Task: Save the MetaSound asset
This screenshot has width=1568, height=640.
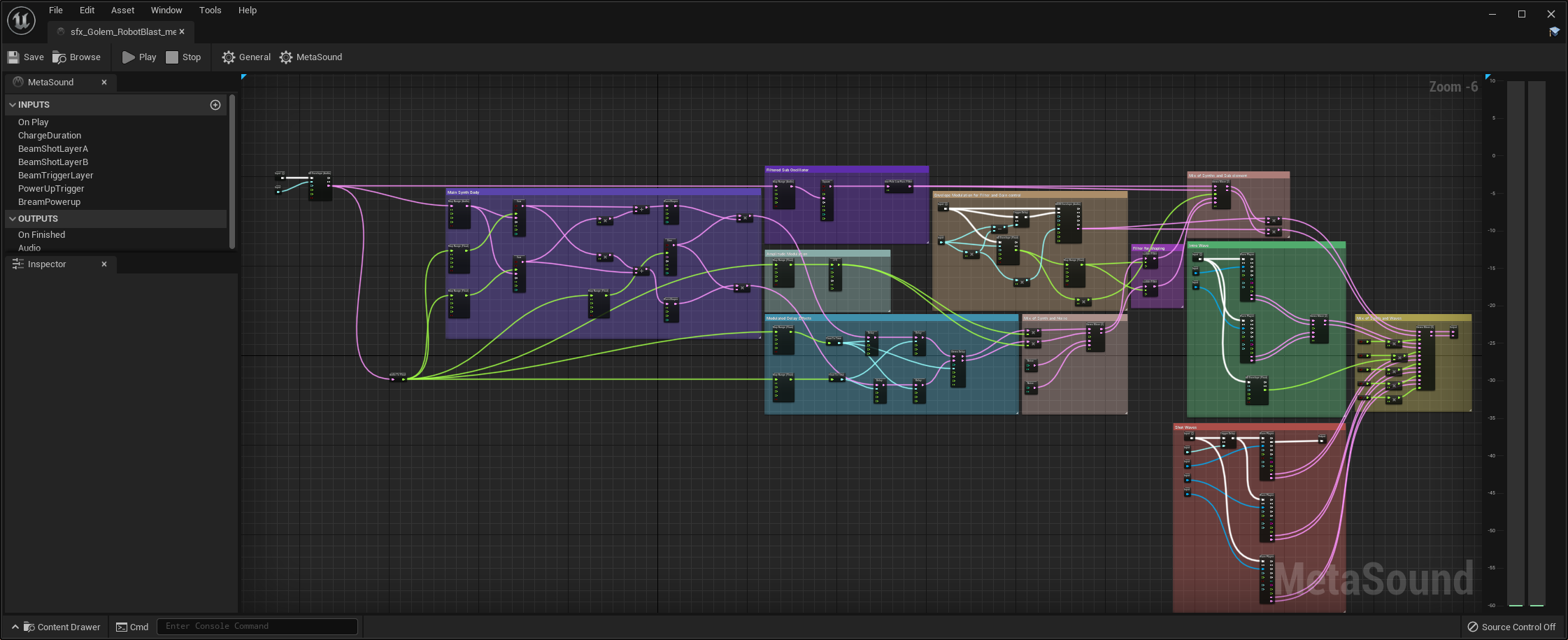Action: coord(25,57)
